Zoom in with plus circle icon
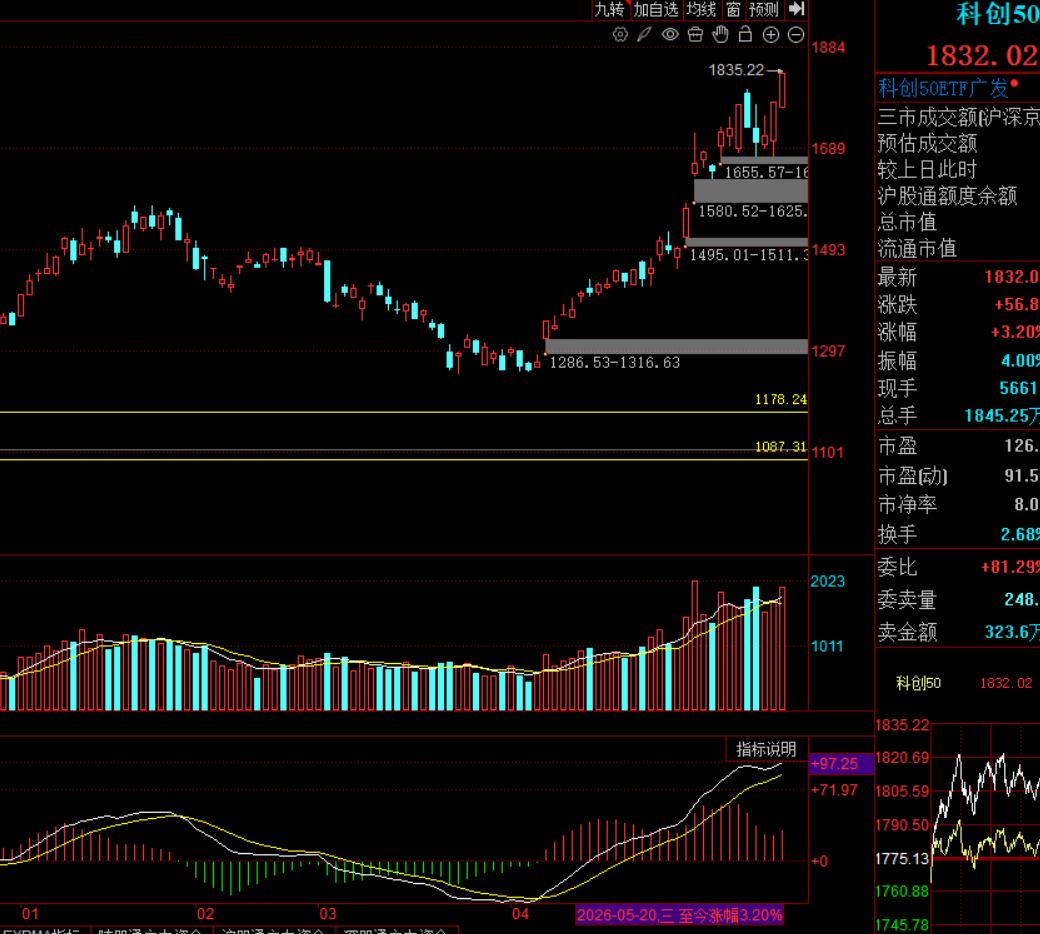This screenshot has height=934, width=1040. coord(771,35)
